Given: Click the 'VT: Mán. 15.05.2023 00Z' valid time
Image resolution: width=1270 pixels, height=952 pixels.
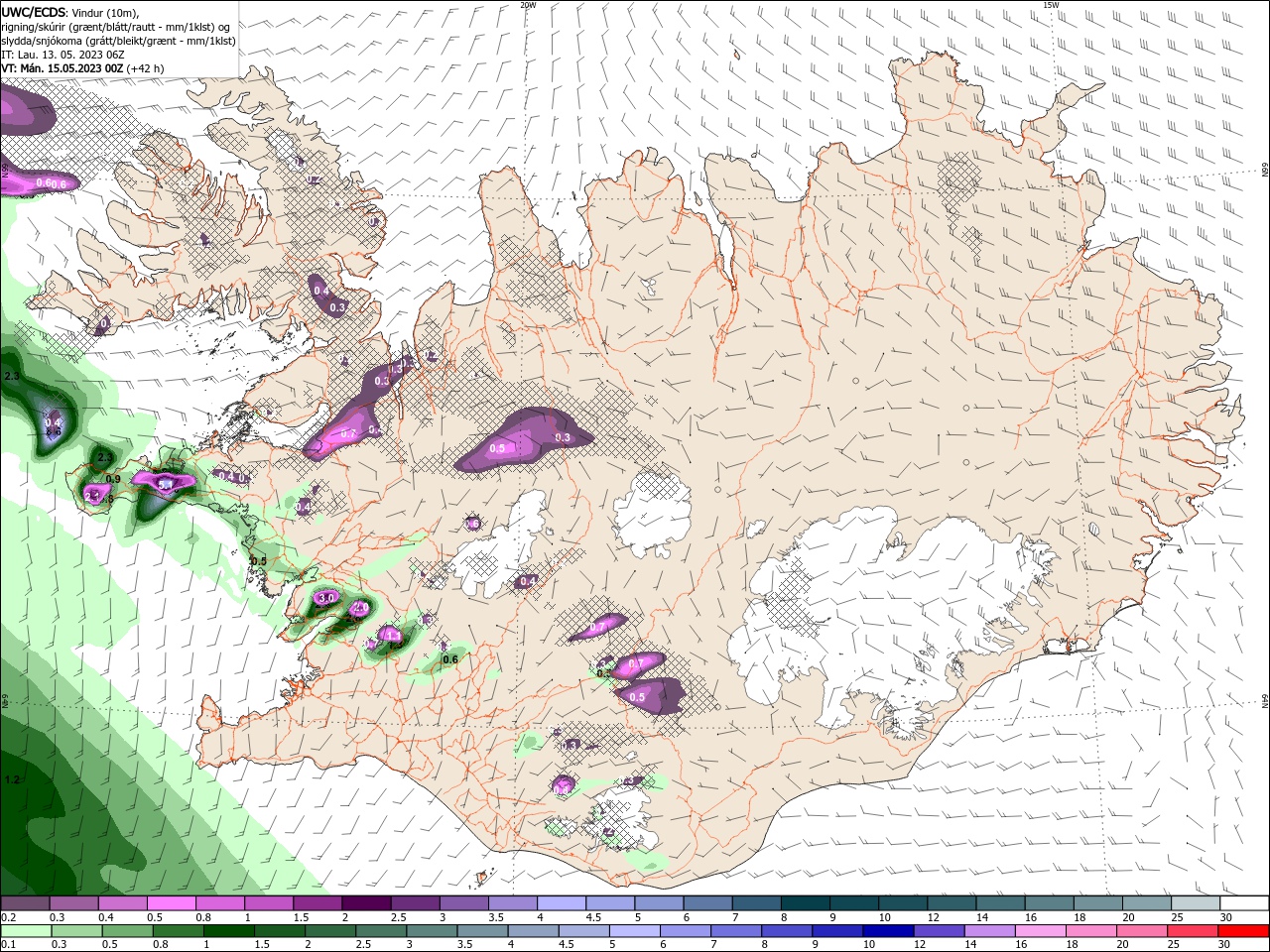Looking at the screenshot, I should [62, 68].
